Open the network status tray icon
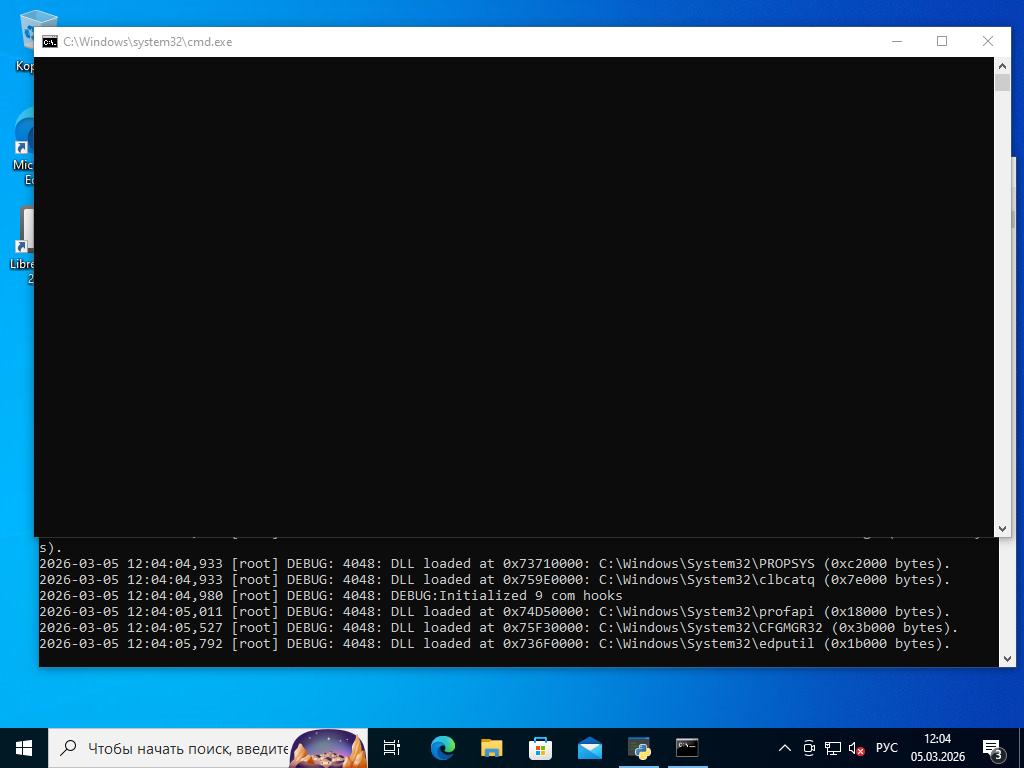 point(832,747)
